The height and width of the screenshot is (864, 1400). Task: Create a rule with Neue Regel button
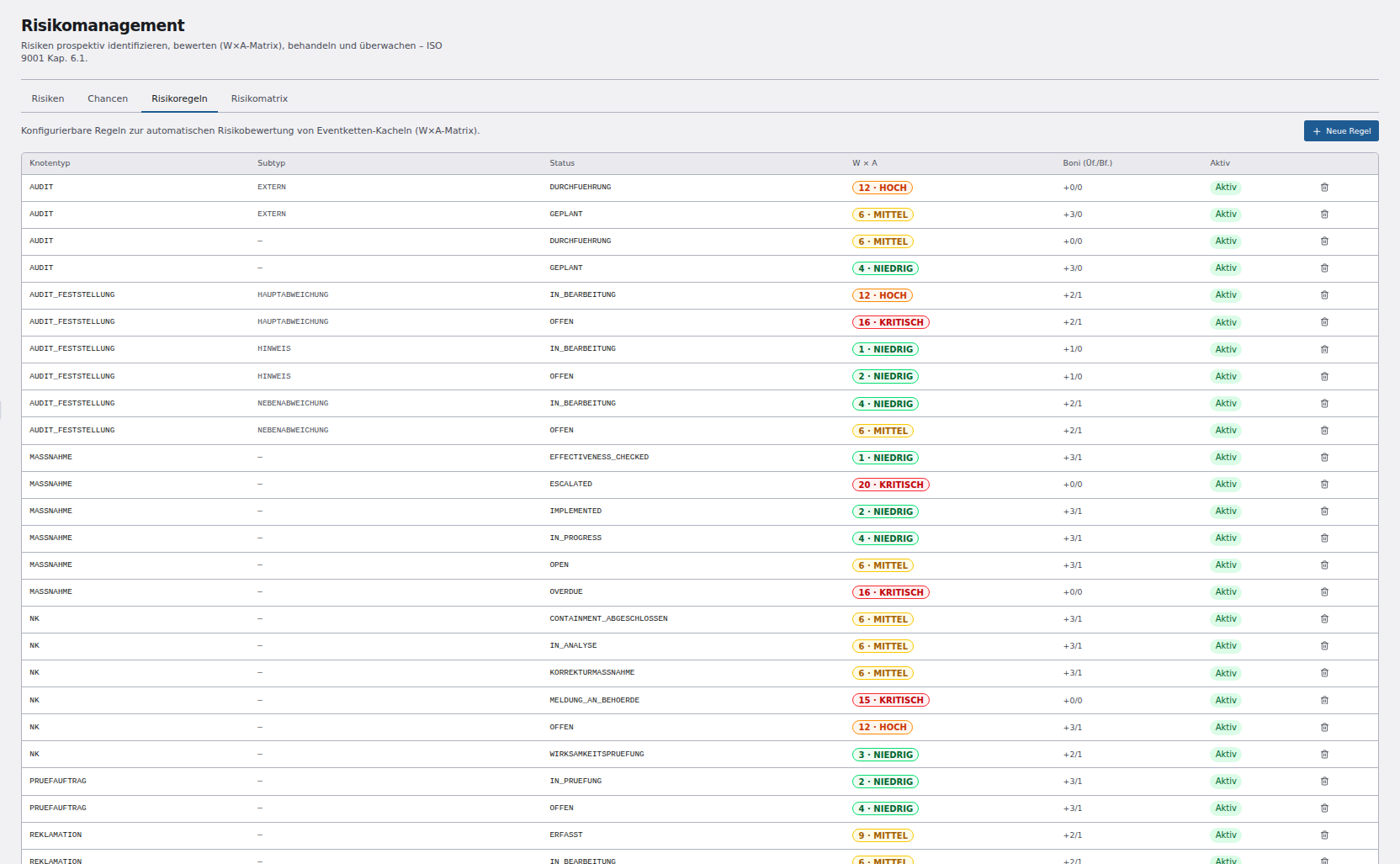click(x=1341, y=131)
